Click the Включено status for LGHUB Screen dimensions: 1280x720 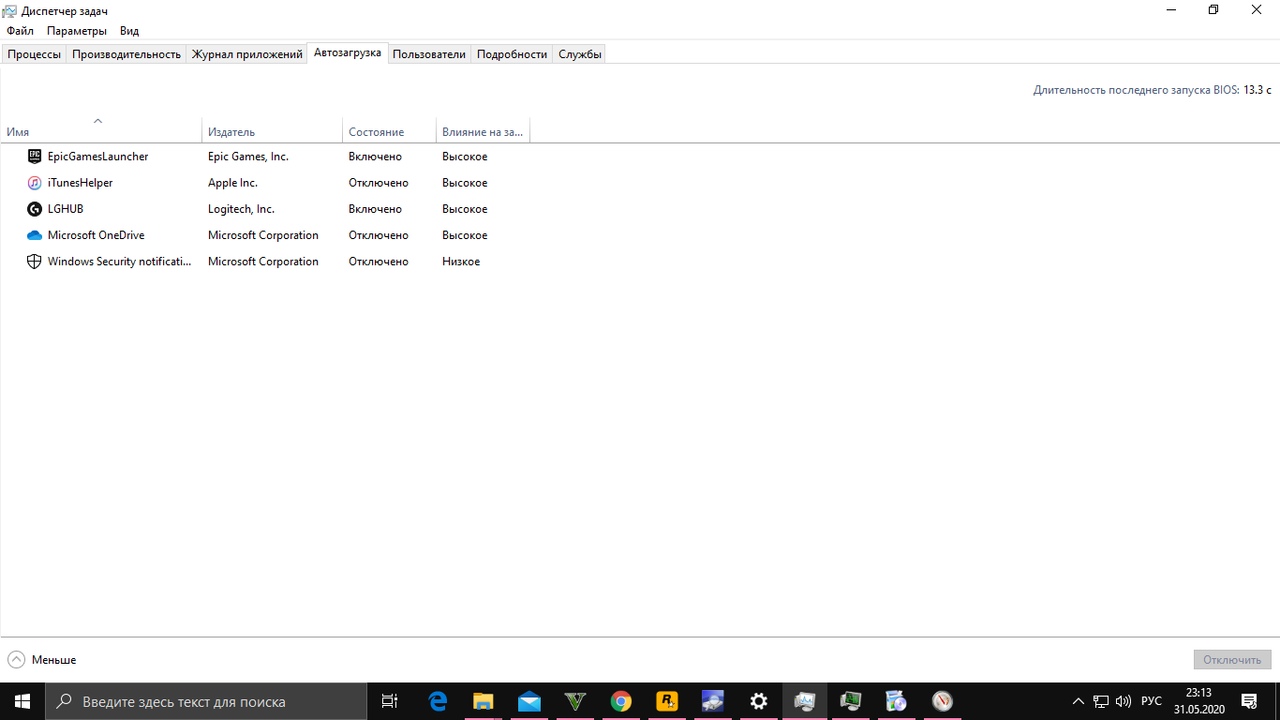click(x=375, y=209)
